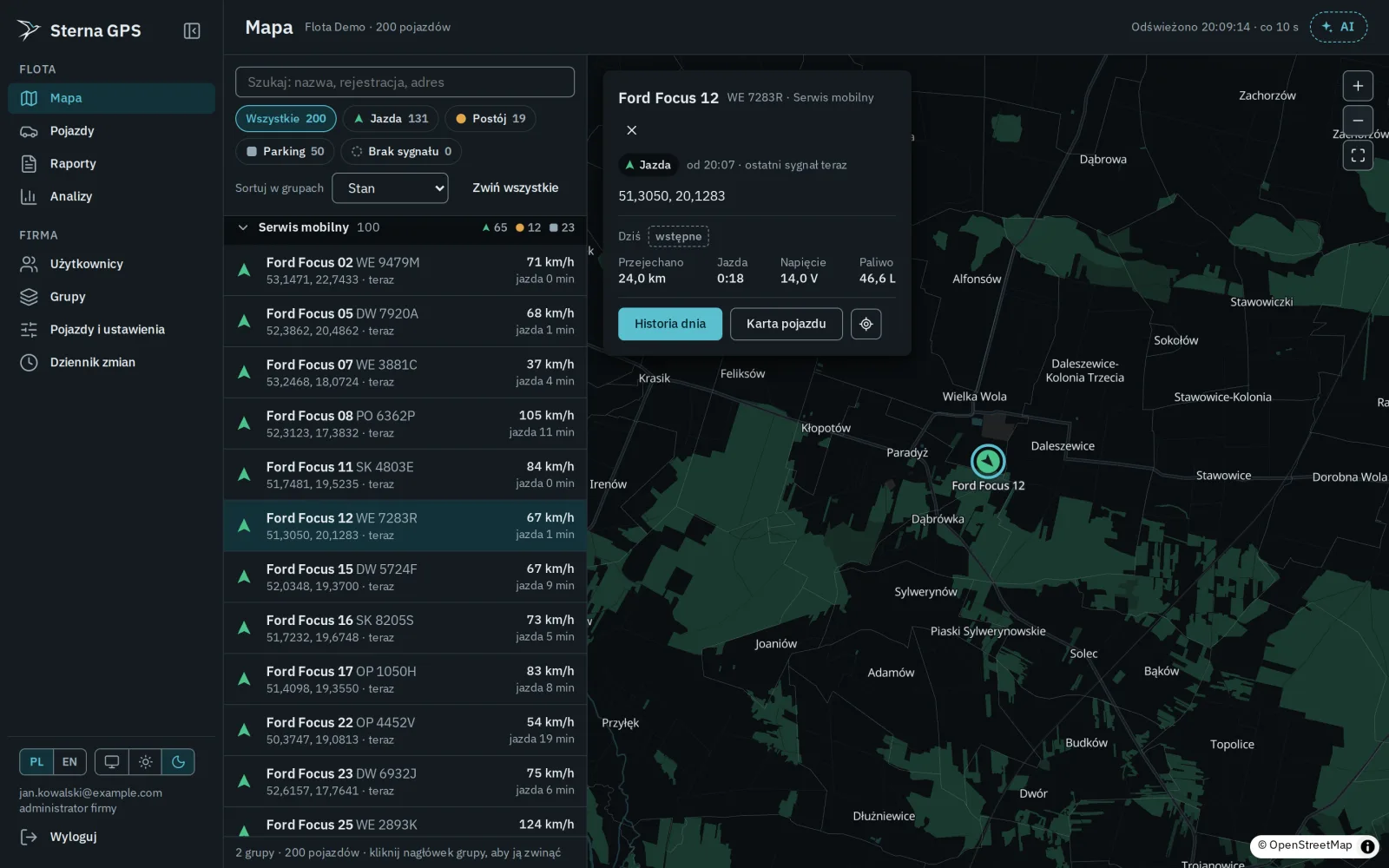
Task: Zoom out on the map
Action: (x=1358, y=121)
